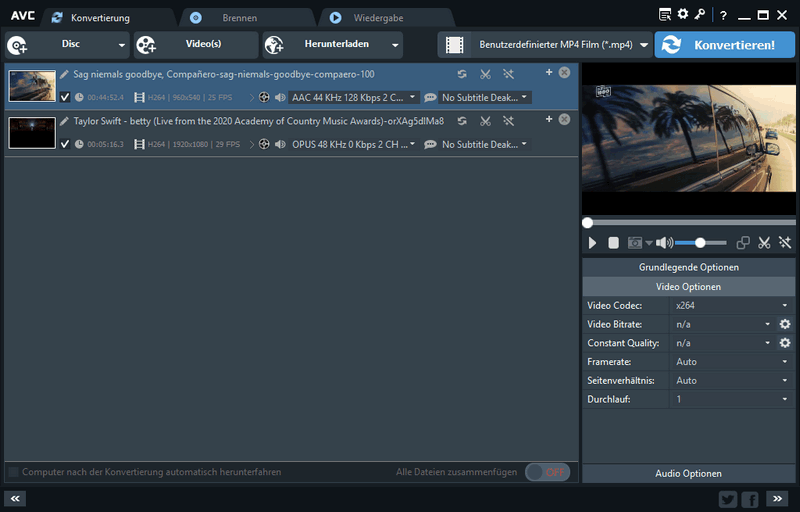
Task: Expand Grundlegende Optionen section
Action: [689, 267]
